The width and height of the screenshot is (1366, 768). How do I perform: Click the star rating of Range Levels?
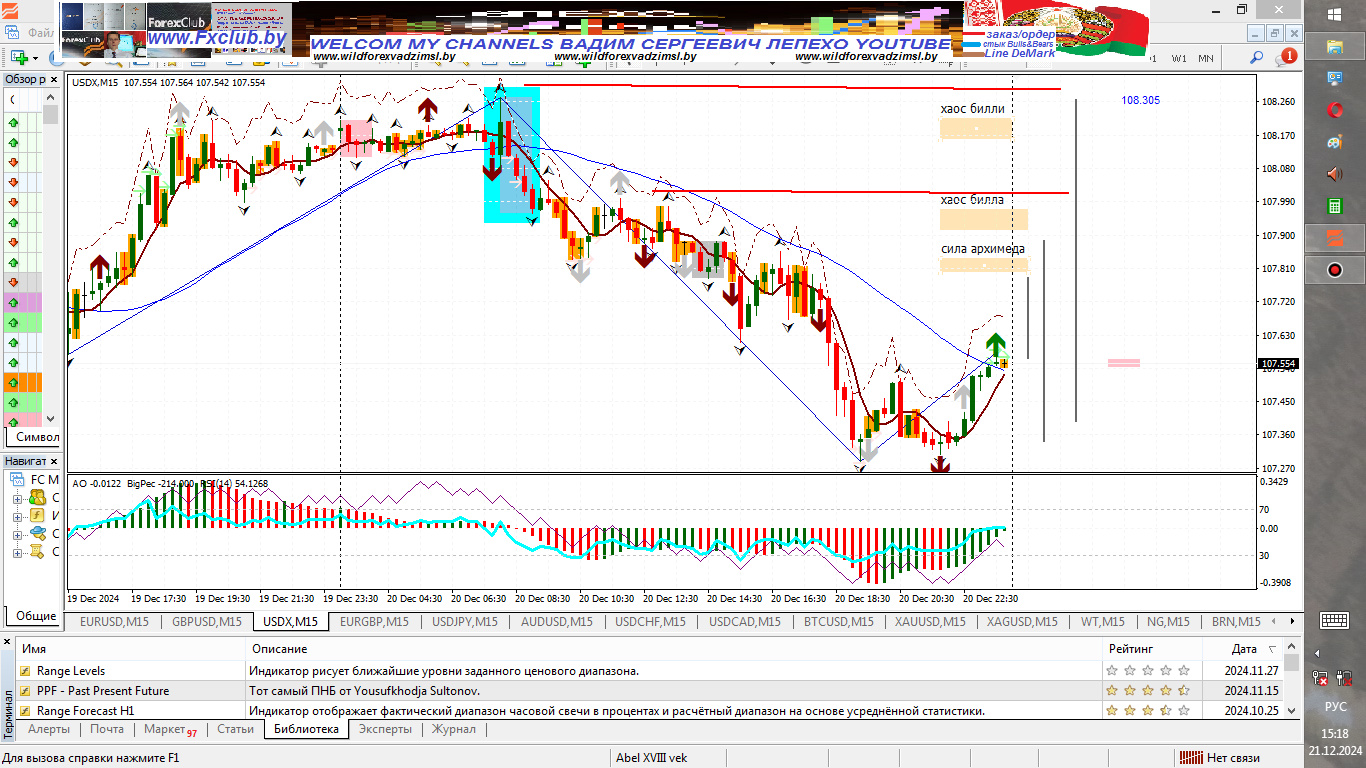point(1147,671)
